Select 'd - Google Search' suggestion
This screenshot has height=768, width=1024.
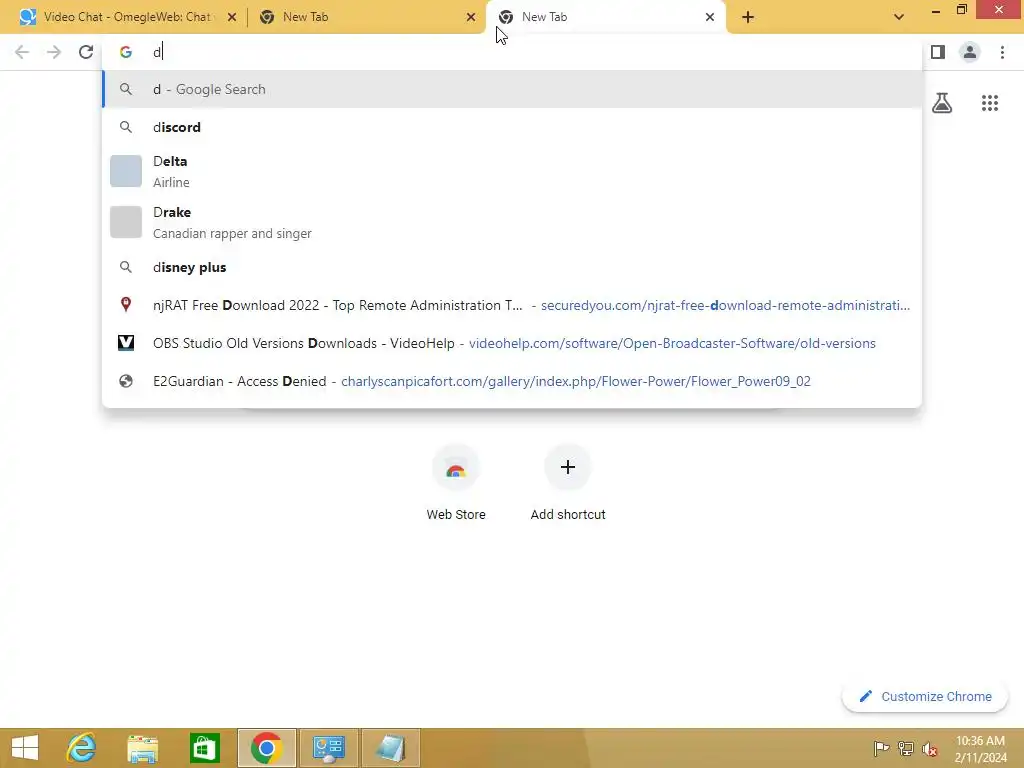[x=512, y=89]
